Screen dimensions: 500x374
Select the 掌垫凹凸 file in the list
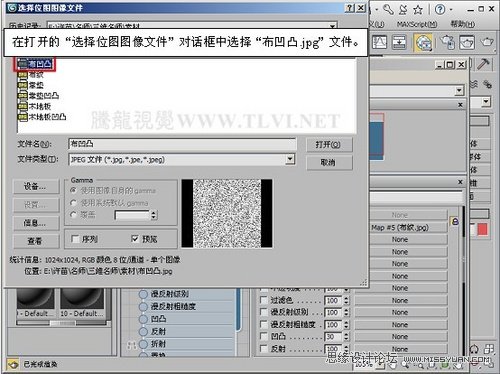[x=39, y=96]
